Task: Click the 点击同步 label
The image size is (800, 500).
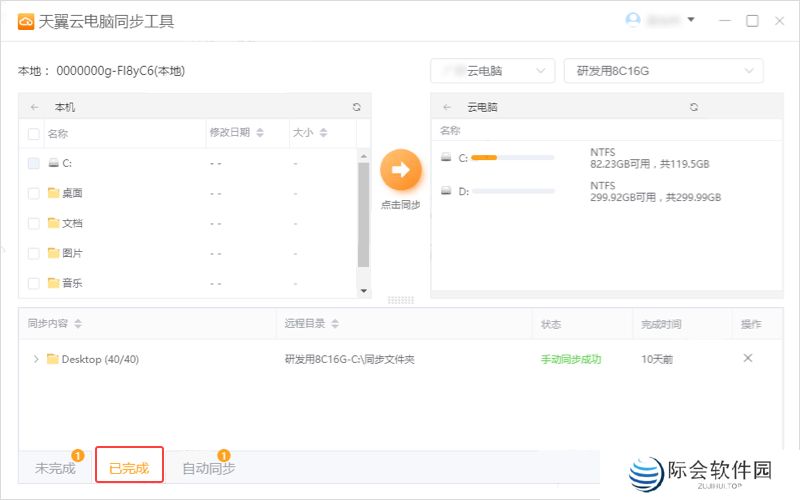Action: [x=401, y=205]
